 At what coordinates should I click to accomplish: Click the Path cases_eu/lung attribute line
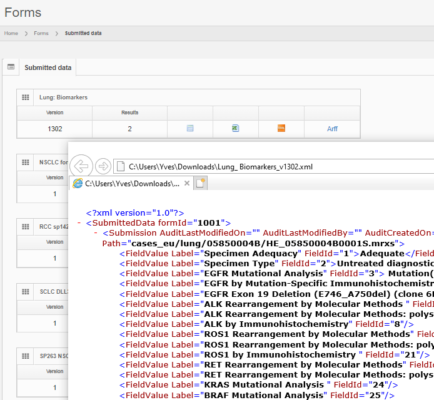click(253, 244)
